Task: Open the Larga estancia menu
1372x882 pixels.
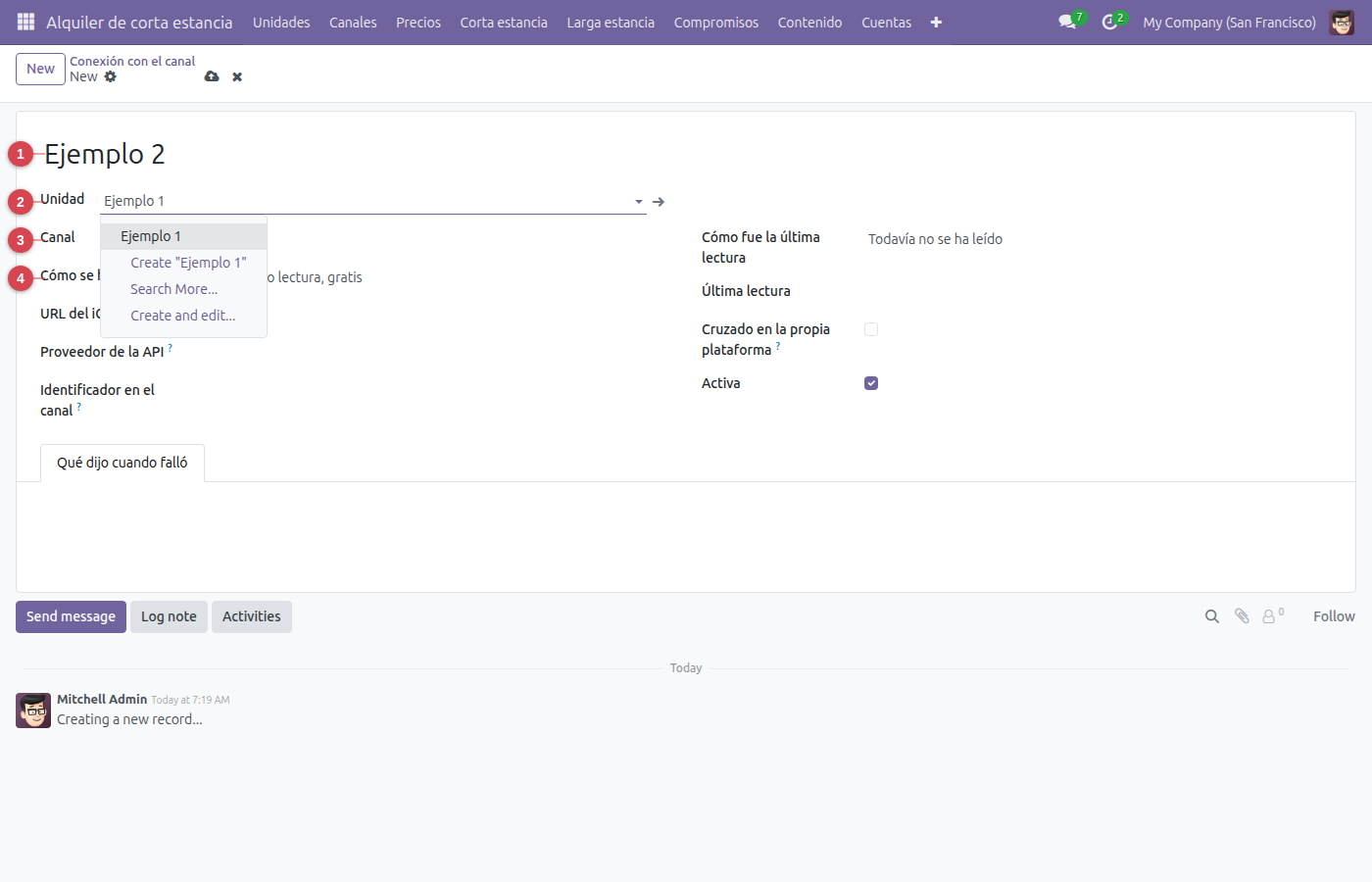Action: pos(611,22)
